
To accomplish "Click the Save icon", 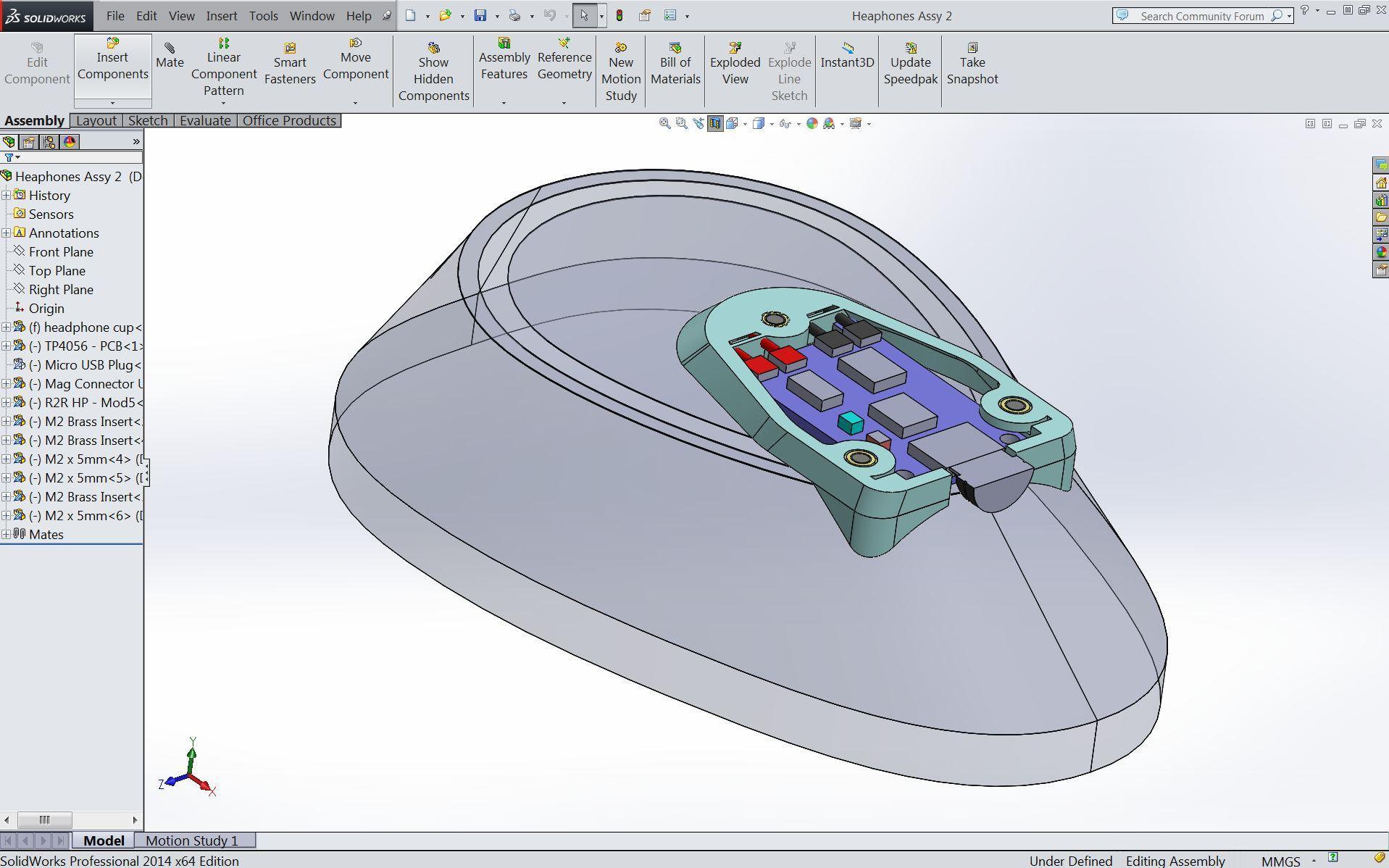I will point(480,15).
